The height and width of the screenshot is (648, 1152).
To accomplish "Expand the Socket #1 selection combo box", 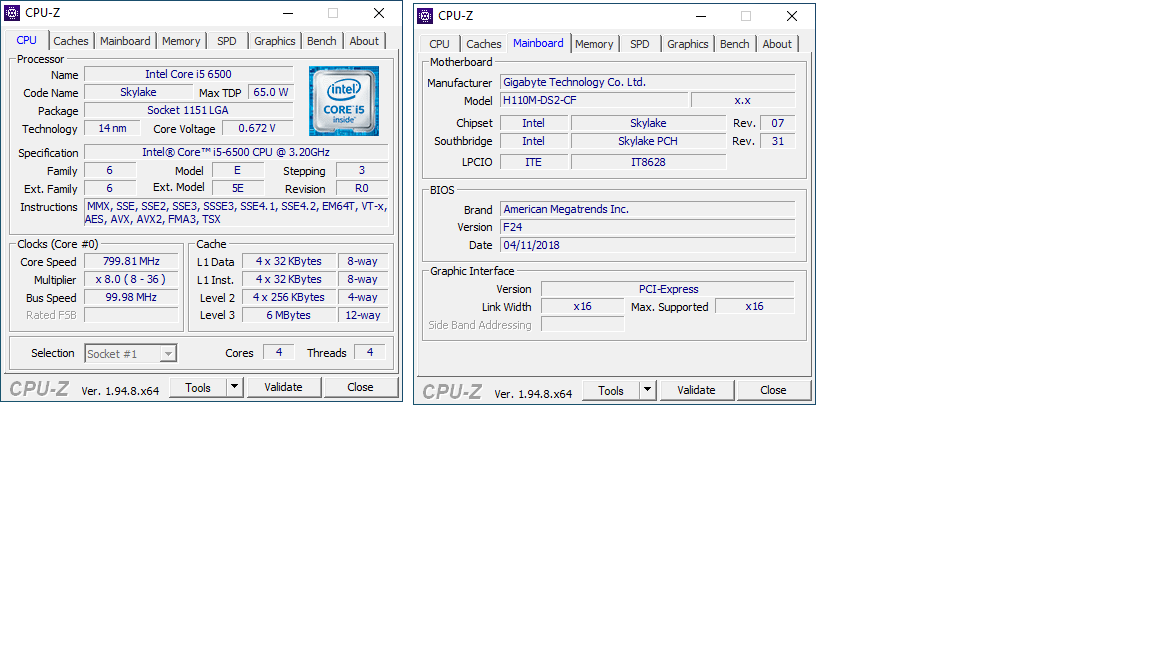I will 168,353.
